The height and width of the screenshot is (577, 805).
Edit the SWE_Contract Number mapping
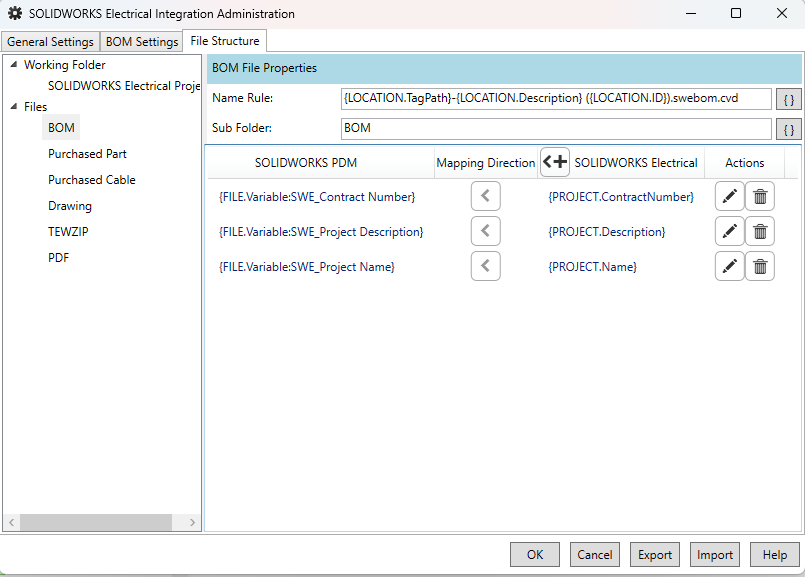(x=729, y=196)
